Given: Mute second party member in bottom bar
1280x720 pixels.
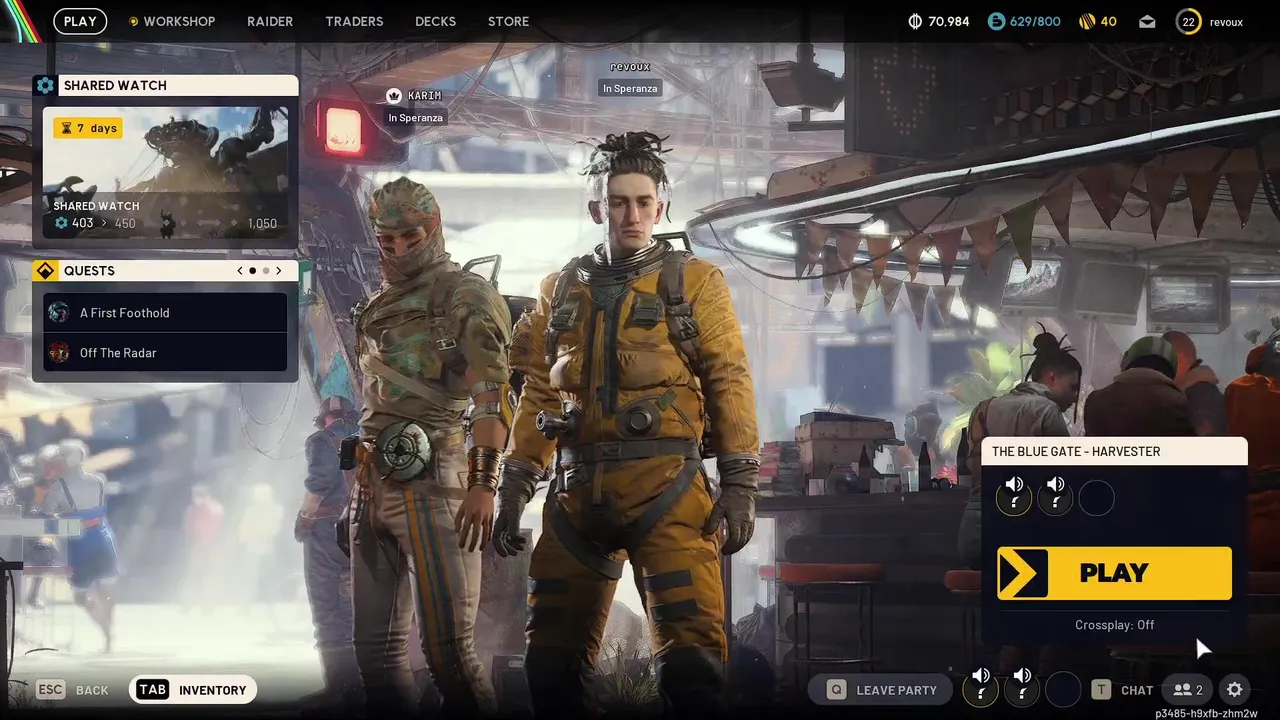Looking at the screenshot, I should (x=1022, y=689).
